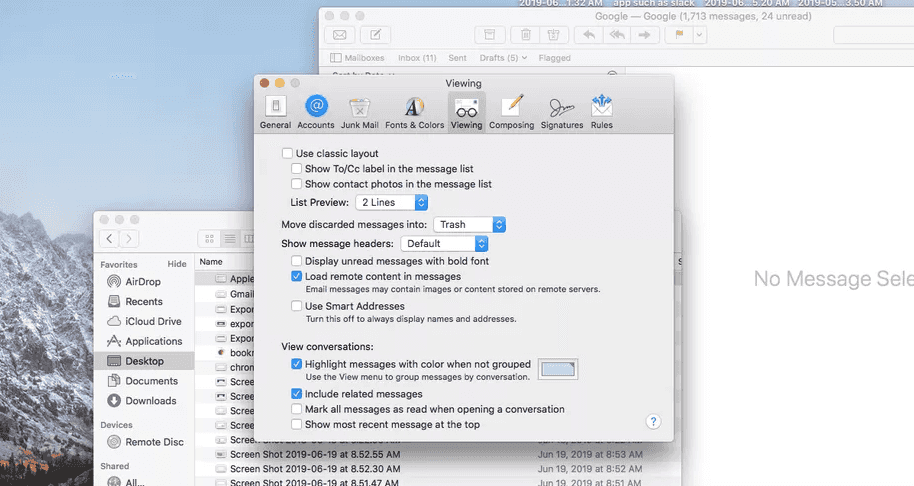Enable Show most recent message at top
The width and height of the screenshot is (914, 486).
(x=297, y=424)
